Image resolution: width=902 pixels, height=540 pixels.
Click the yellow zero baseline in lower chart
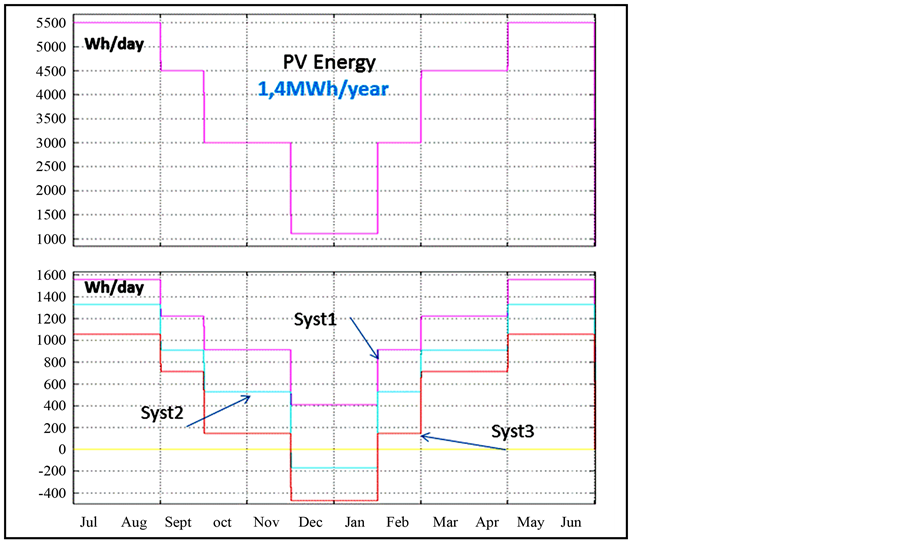pyautogui.click(x=334, y=449)
